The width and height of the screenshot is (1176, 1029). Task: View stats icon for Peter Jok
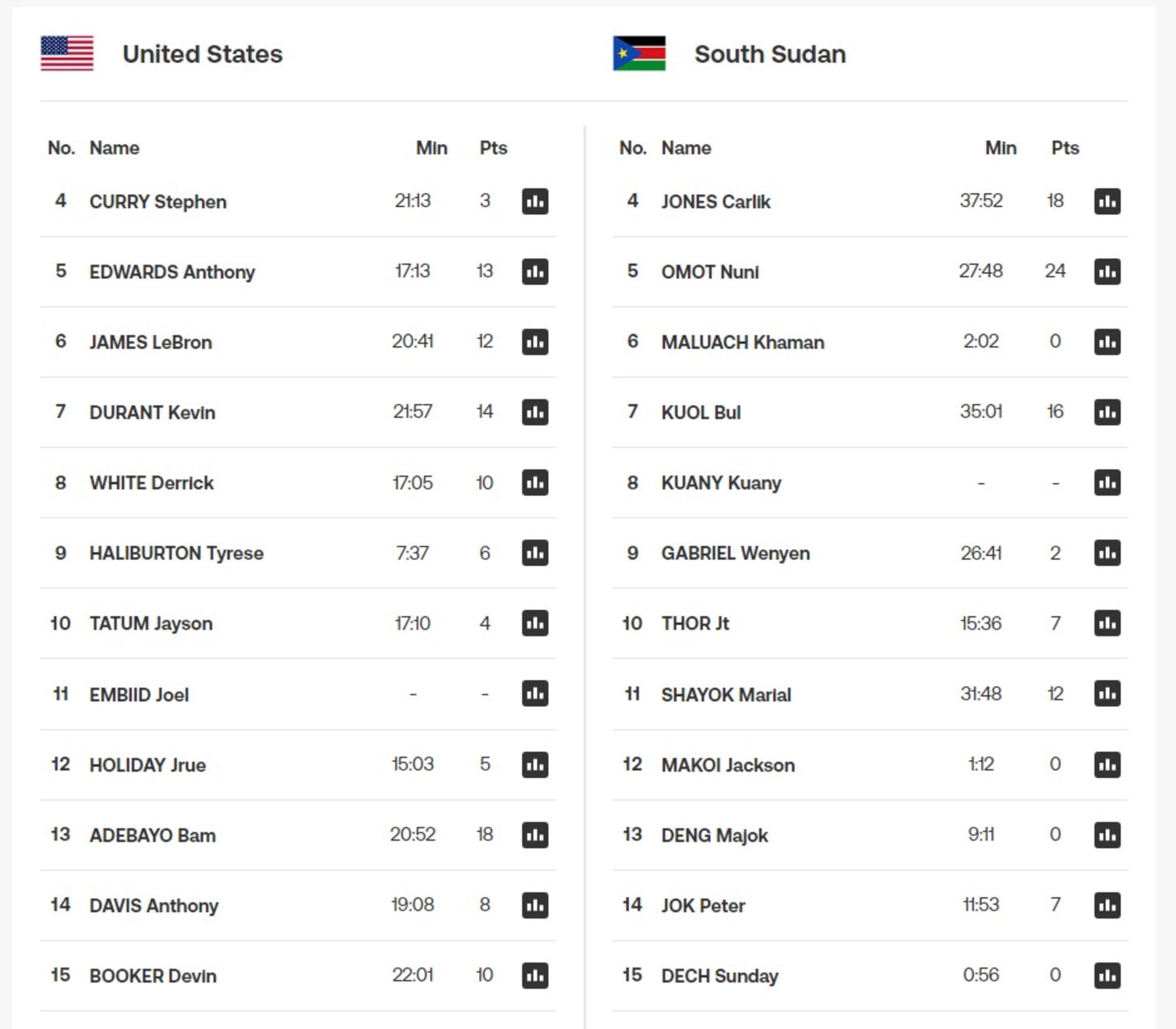[1107, 906]
